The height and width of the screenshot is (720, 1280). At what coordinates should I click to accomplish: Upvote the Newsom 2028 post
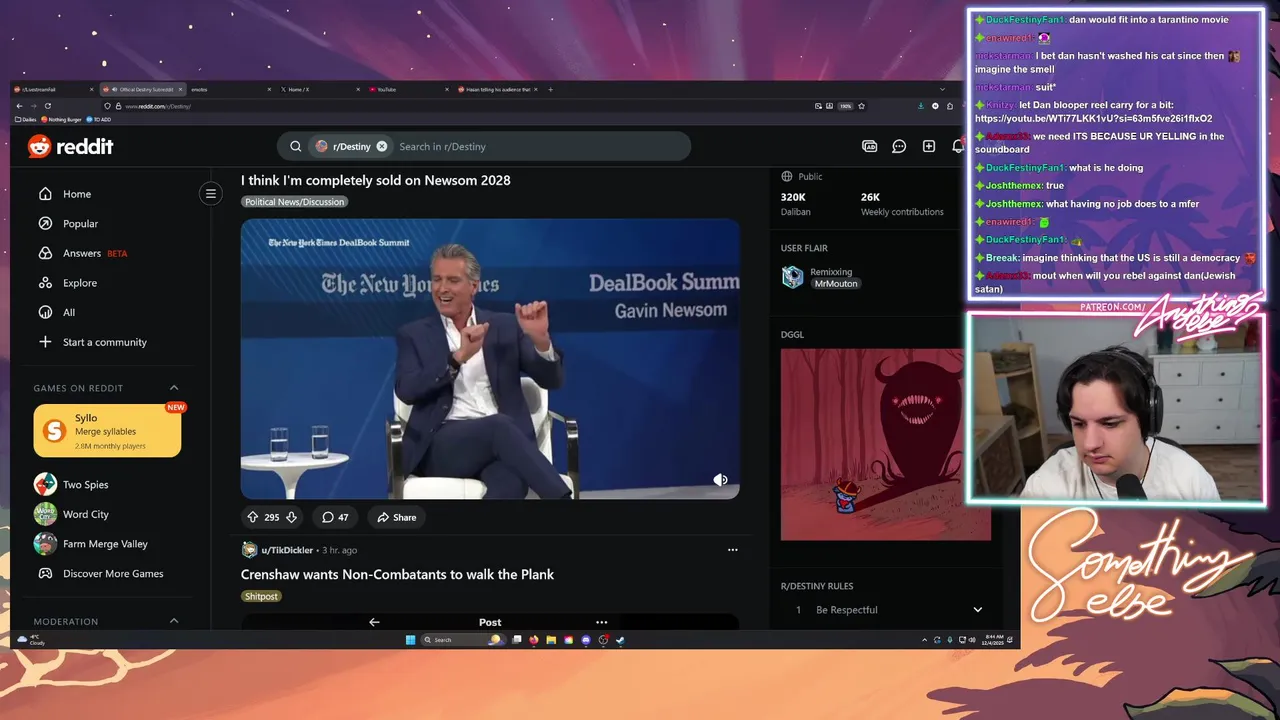(252, 517)
